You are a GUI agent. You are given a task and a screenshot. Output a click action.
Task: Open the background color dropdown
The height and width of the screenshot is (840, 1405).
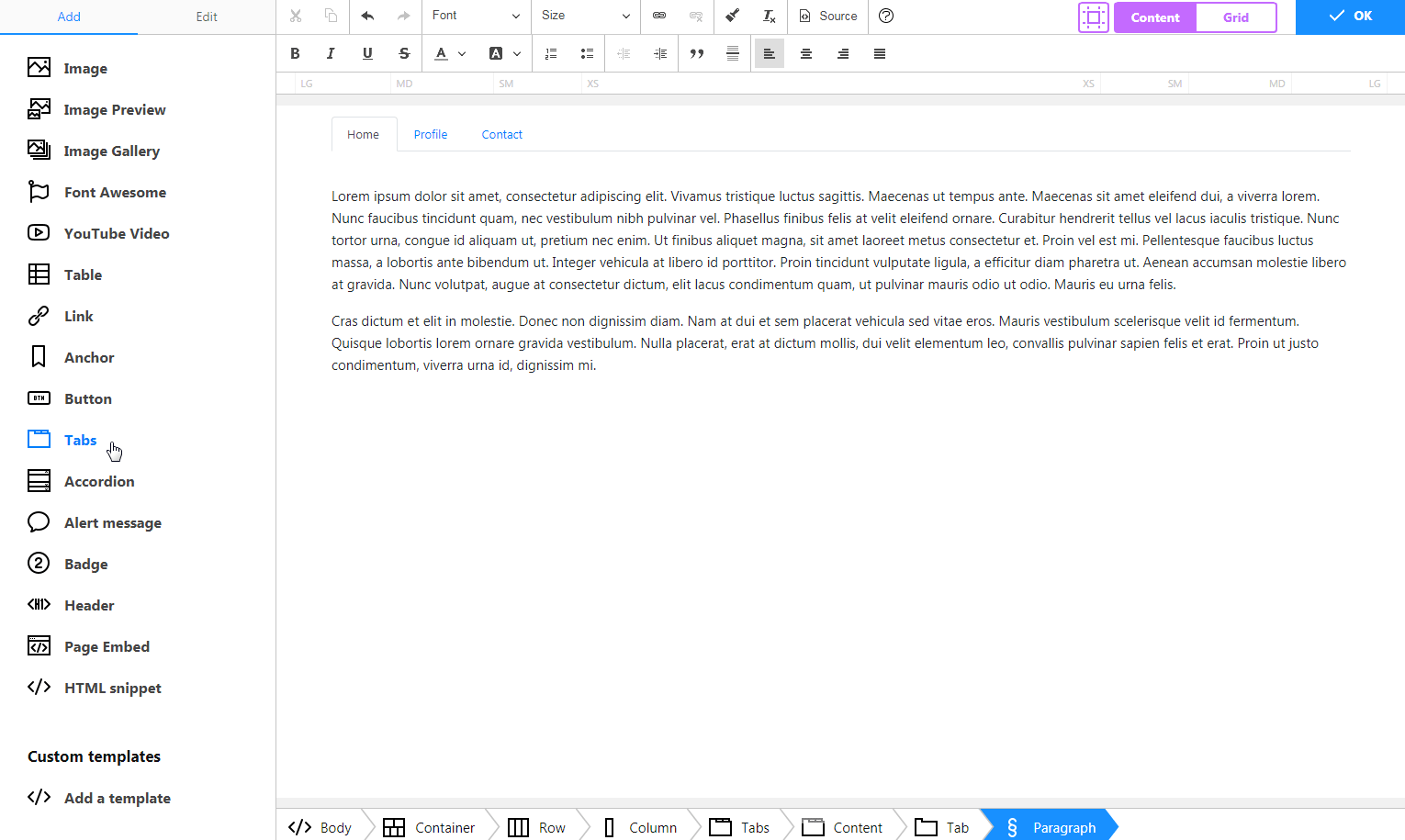(x=505, y=53)
